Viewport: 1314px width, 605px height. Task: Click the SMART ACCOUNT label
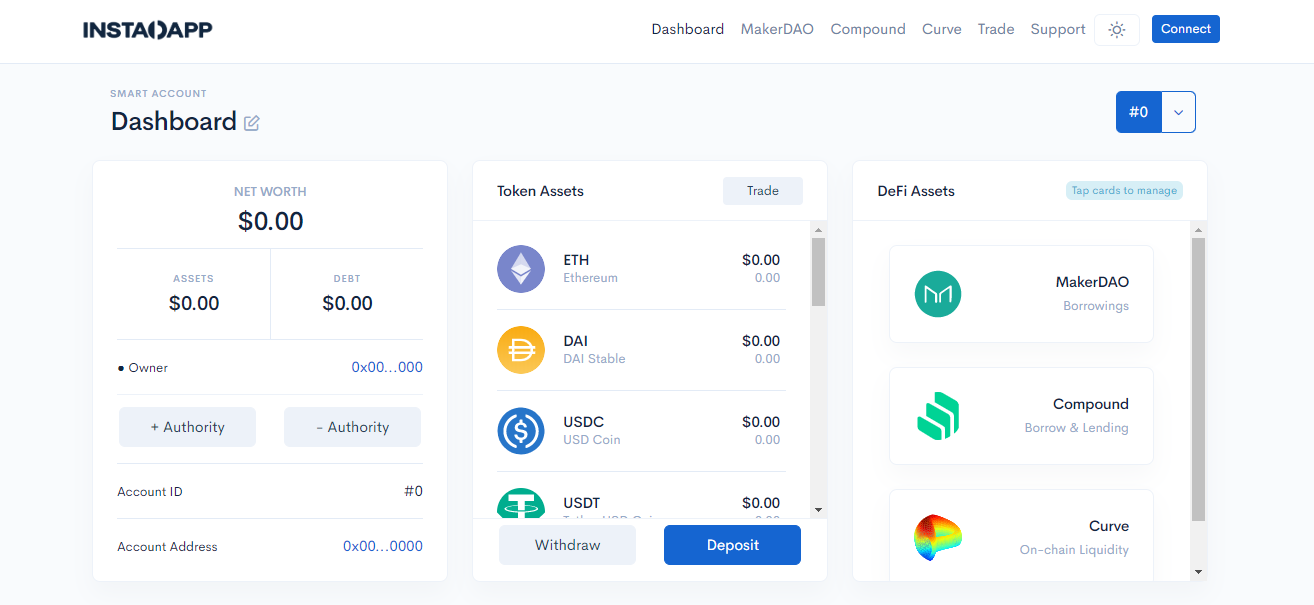point(158,93)
